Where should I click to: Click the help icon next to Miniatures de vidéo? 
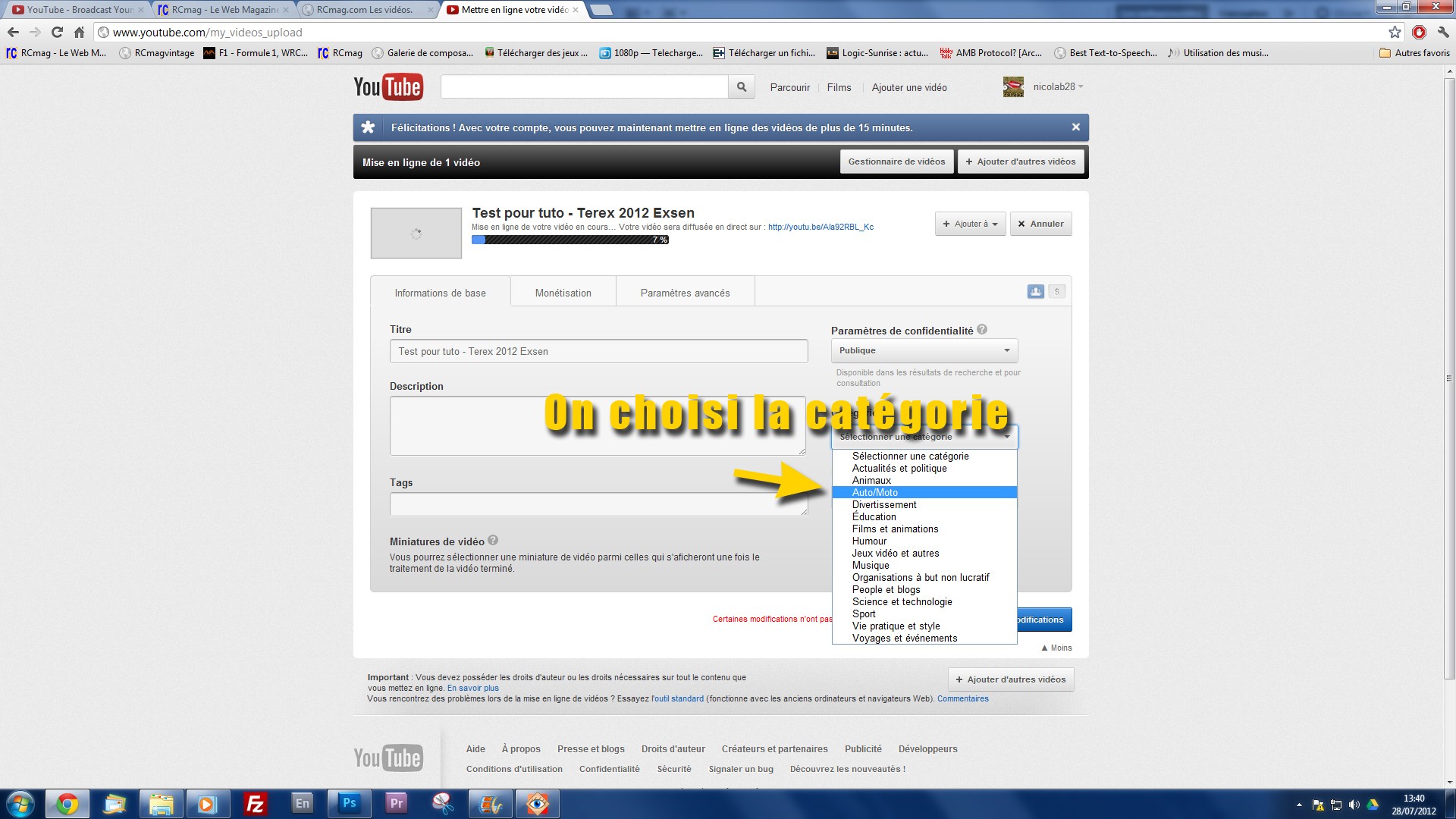click(493, 541)
